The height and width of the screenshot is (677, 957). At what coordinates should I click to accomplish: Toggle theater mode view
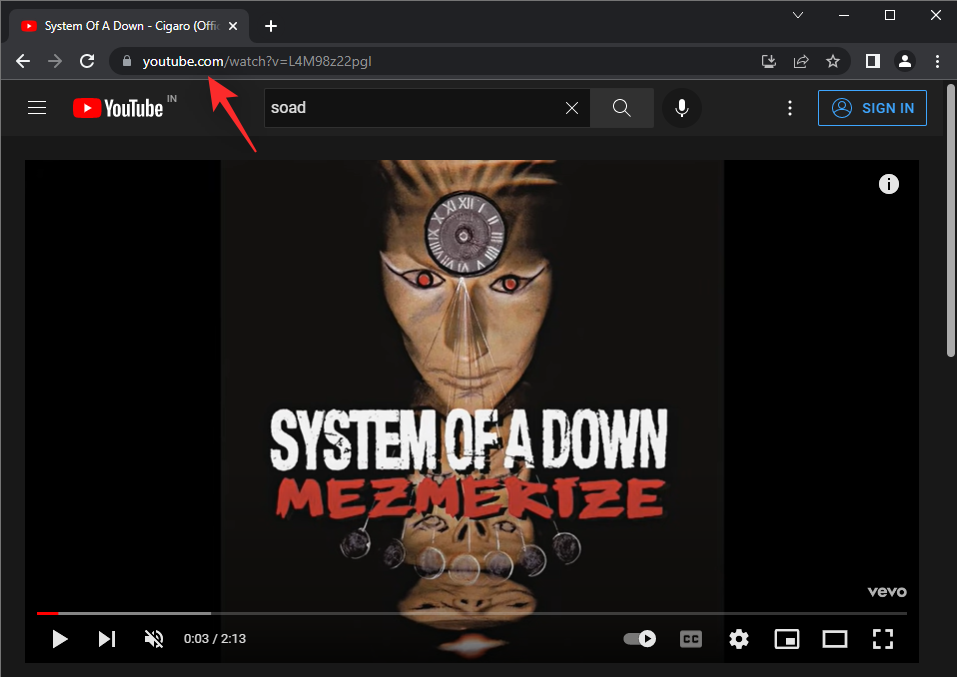(x=834, y=639)
